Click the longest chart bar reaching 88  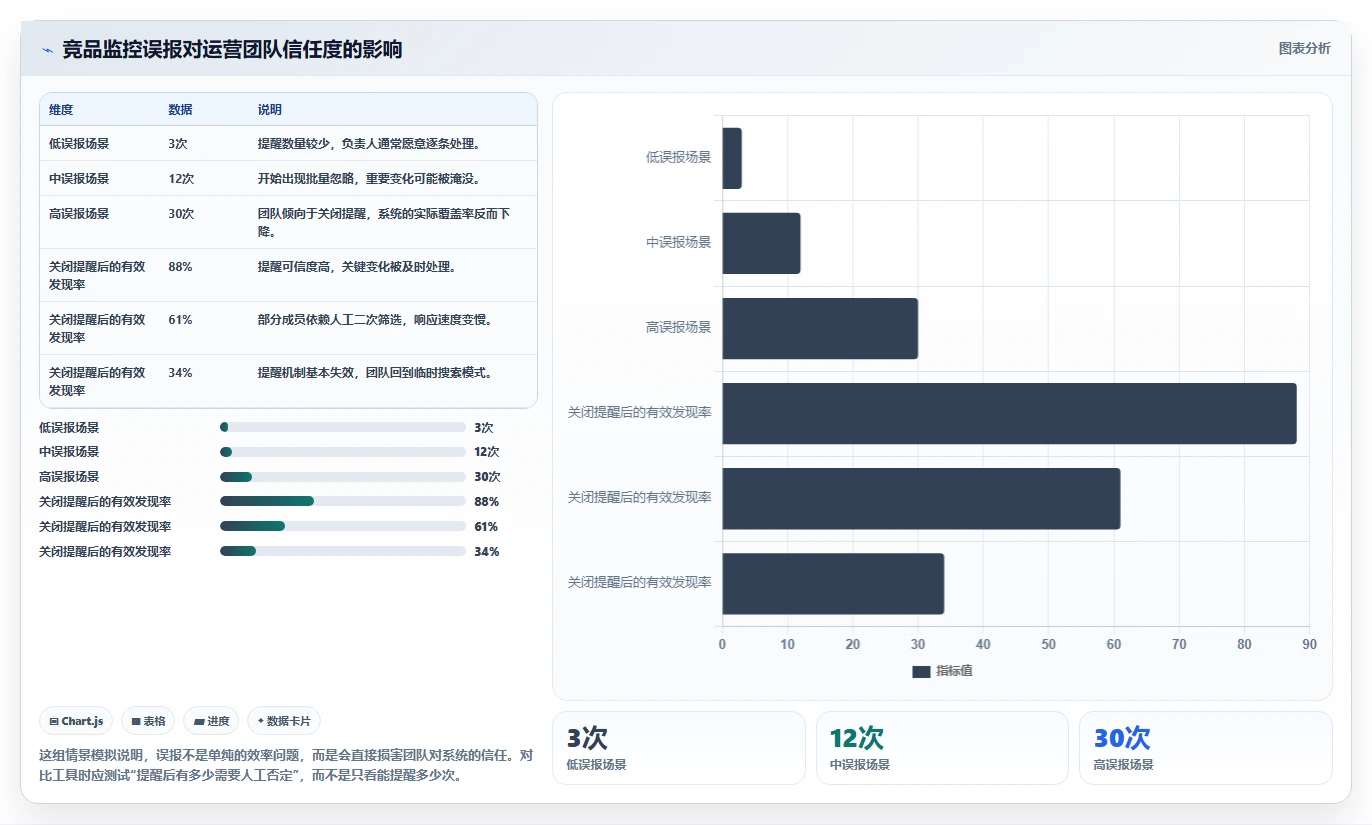click(x=1009, y=413)
